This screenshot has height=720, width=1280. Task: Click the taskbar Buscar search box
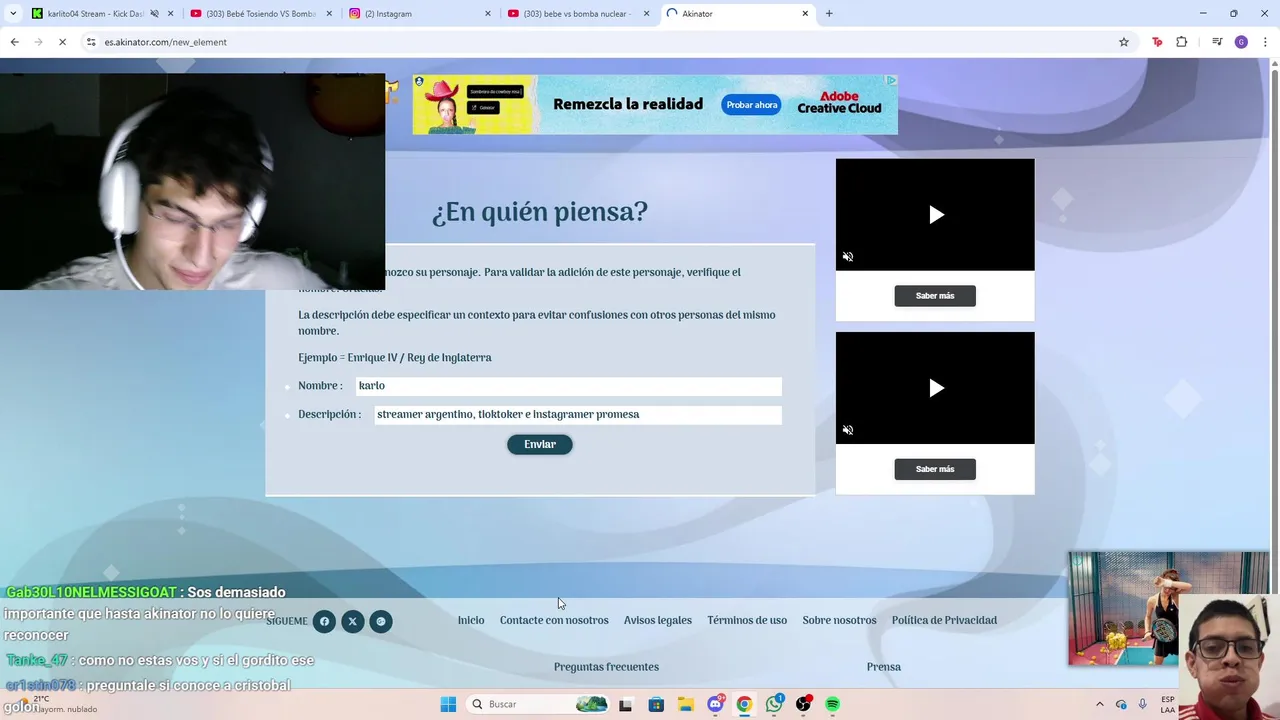(x=539, y=704)
